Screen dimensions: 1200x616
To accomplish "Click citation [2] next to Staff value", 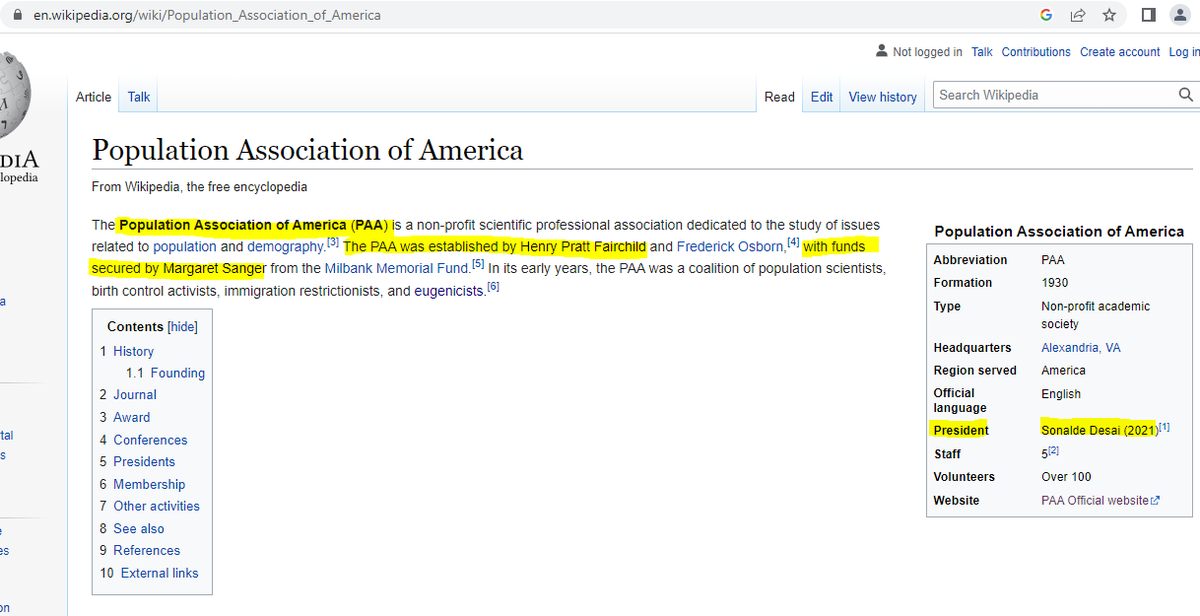I will coord(1052,451).
